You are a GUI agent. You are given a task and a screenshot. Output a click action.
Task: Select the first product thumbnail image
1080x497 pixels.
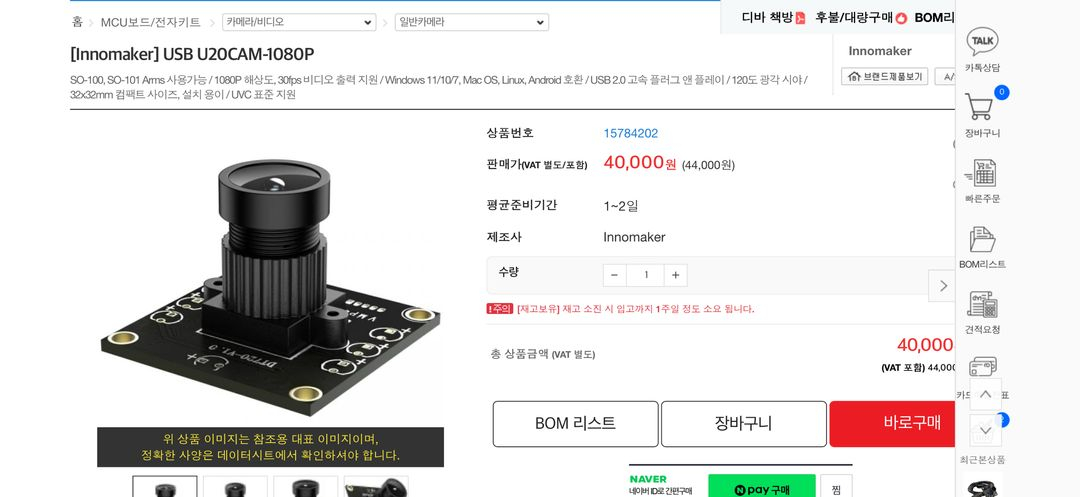click(165, 486)
